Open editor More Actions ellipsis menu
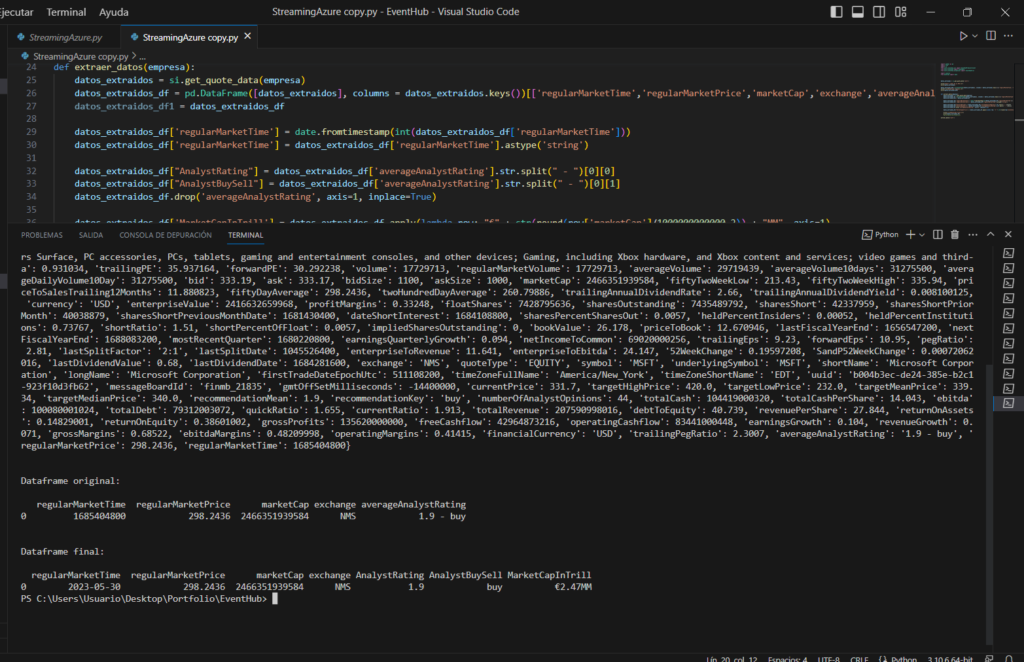The height and width of the screenshot is (662, 1024). point(1010,37)
